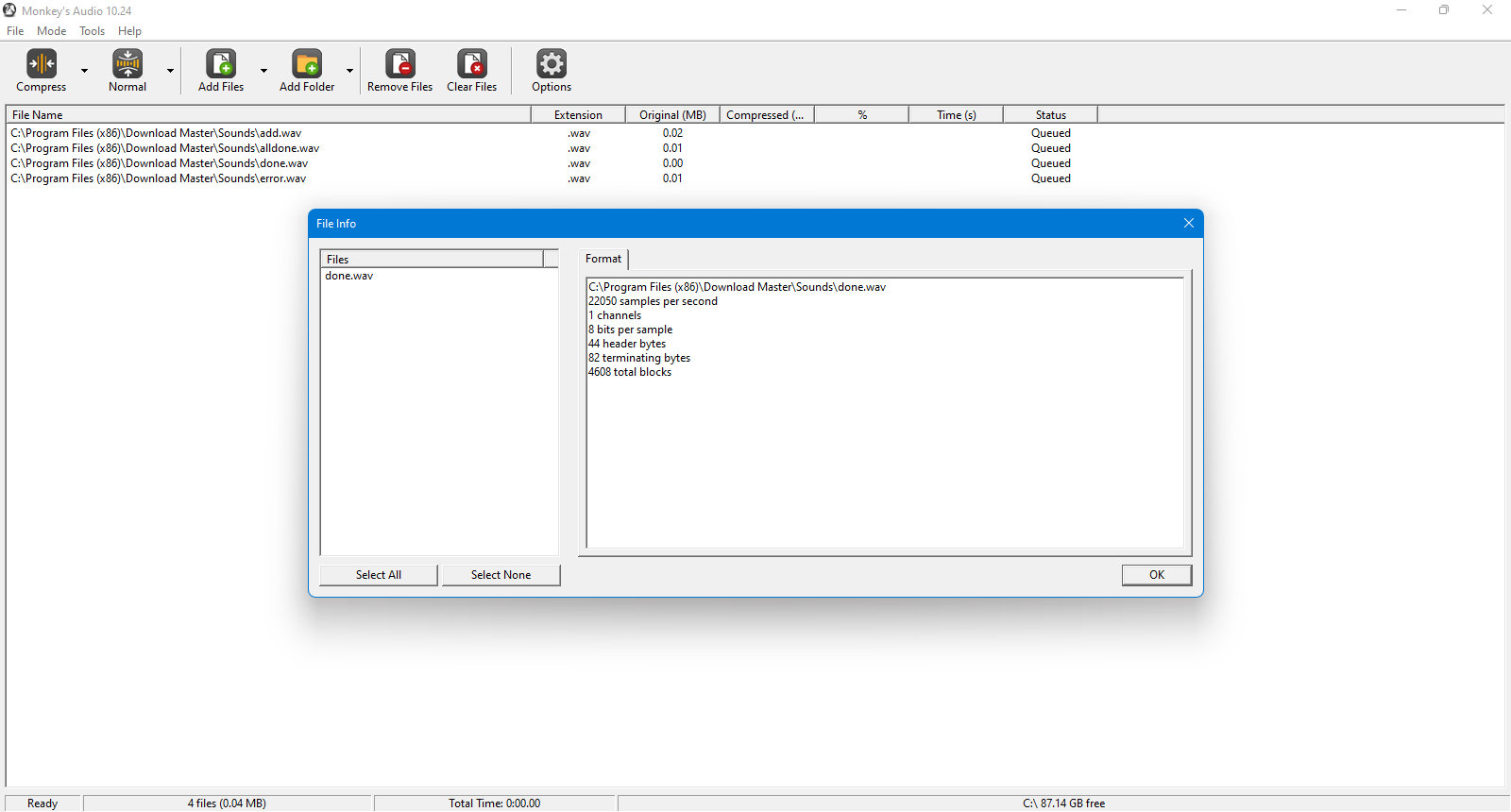Confirm File Info with OK button
This screenshot has height=812, width=1511.
(x=1157, y=575)
